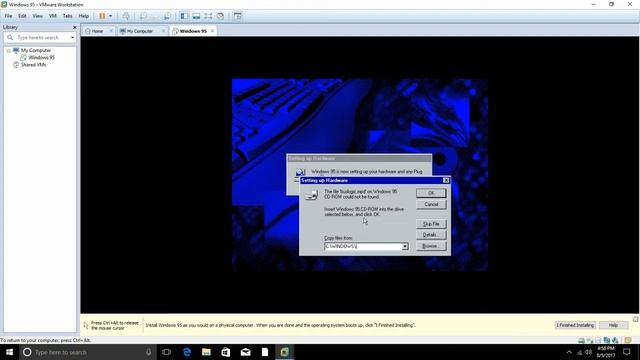Switch to the Home tab
Viewport: 640px width, 360px height.
pyautogui.click(x=97, y=31)
